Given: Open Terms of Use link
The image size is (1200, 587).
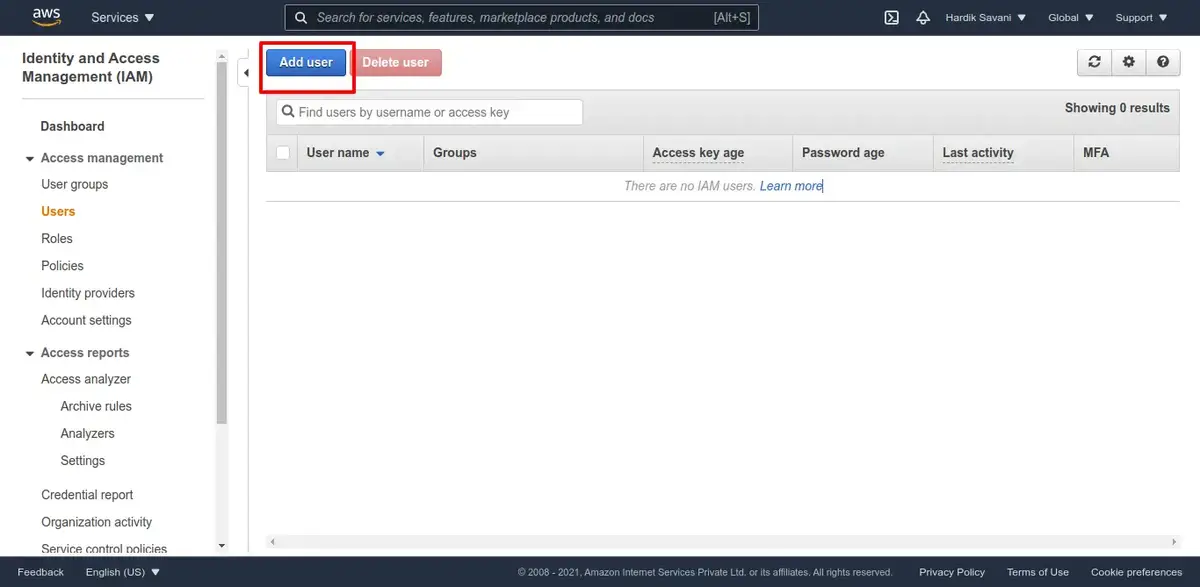Looking at the screenshot, I should (1038, 572).
